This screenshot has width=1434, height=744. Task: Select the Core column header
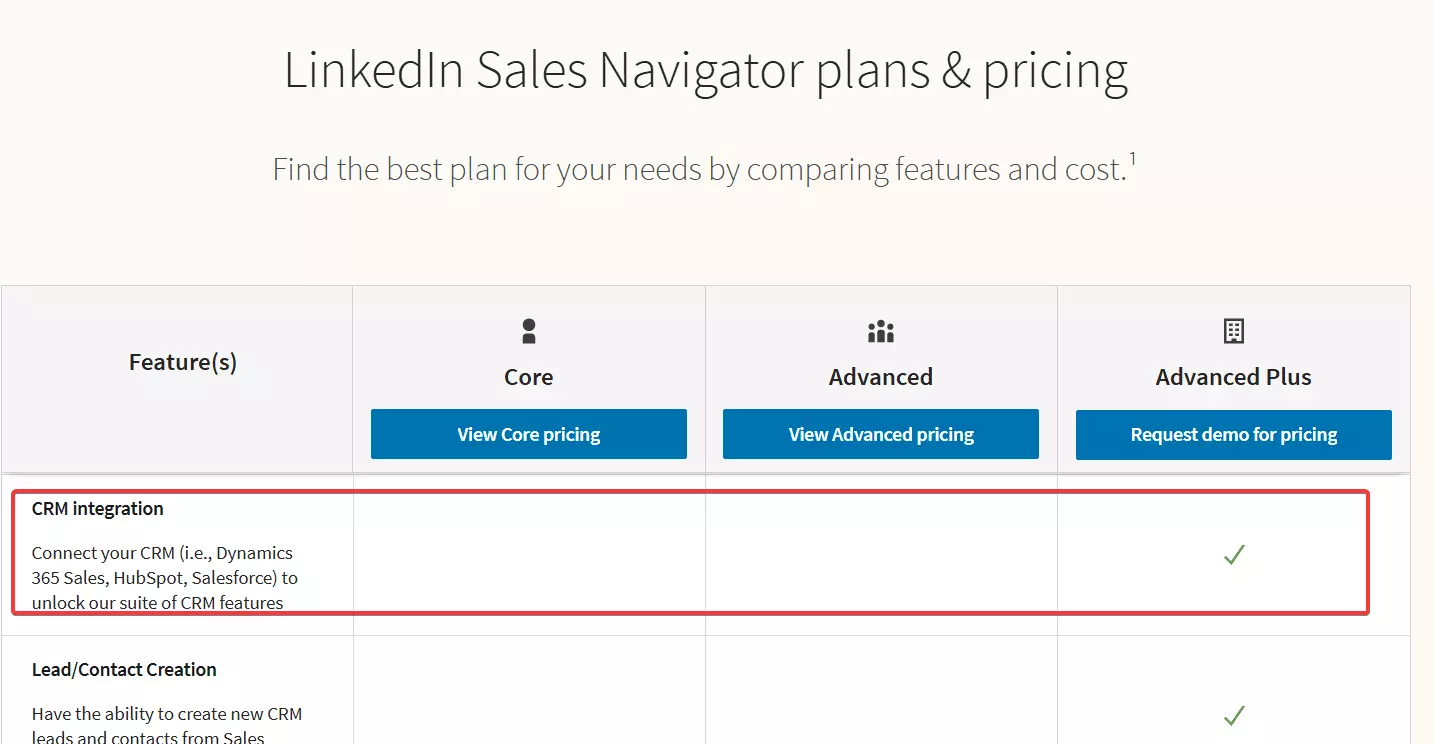tap(528, 377)
